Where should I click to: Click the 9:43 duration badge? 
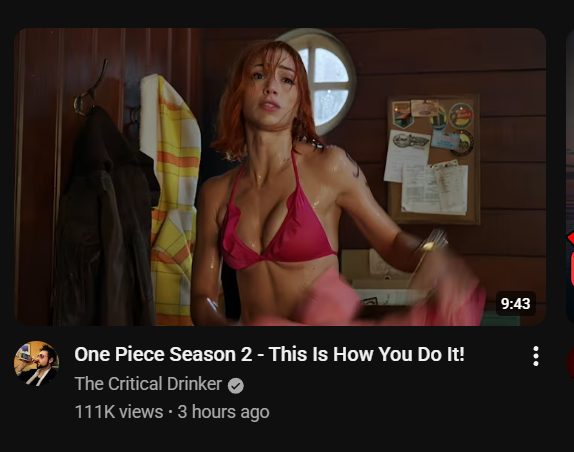pos(515,303)
